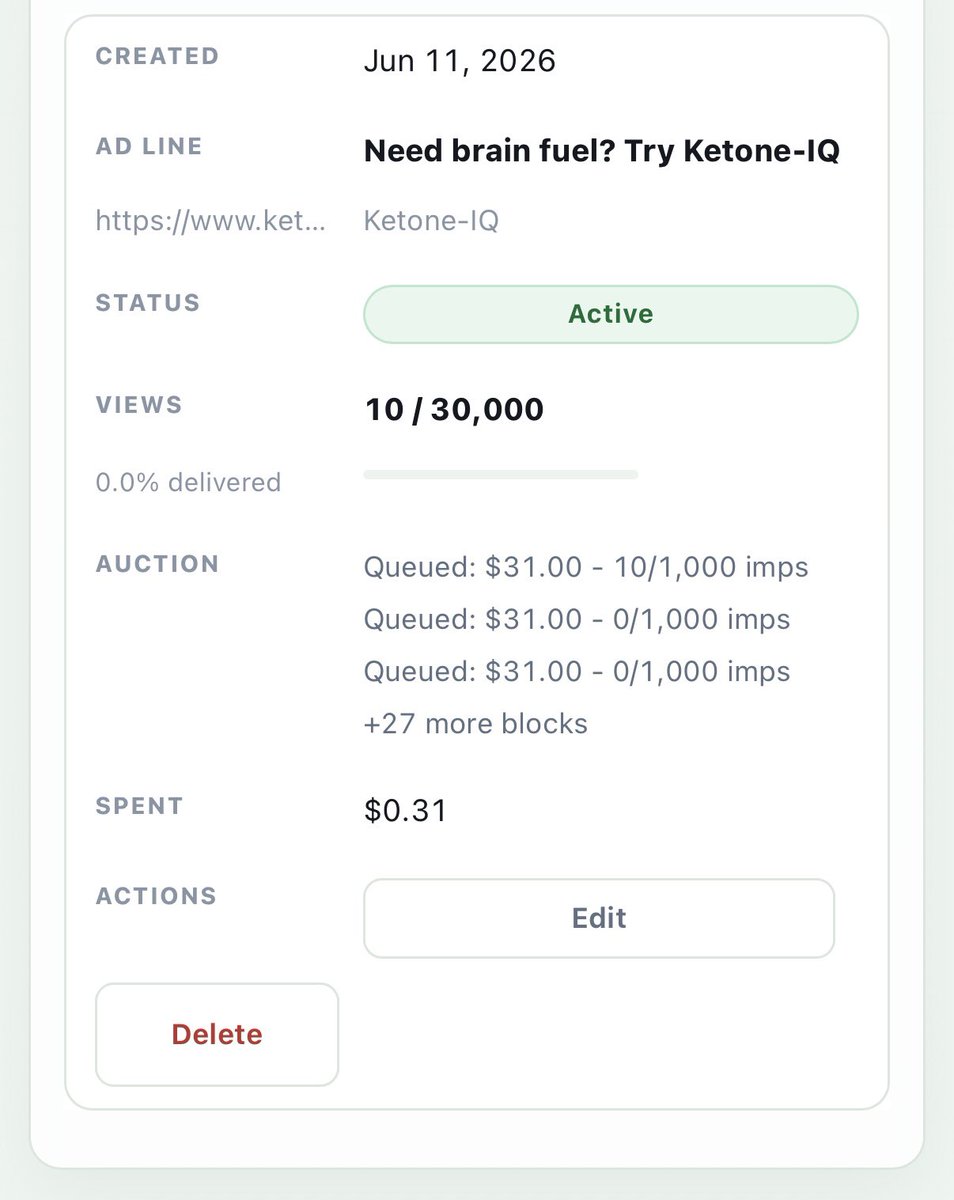This screenshot has width=954, height=1200.
Task: Click the Jun 11, 2026 created date
Action: (459, 61)
